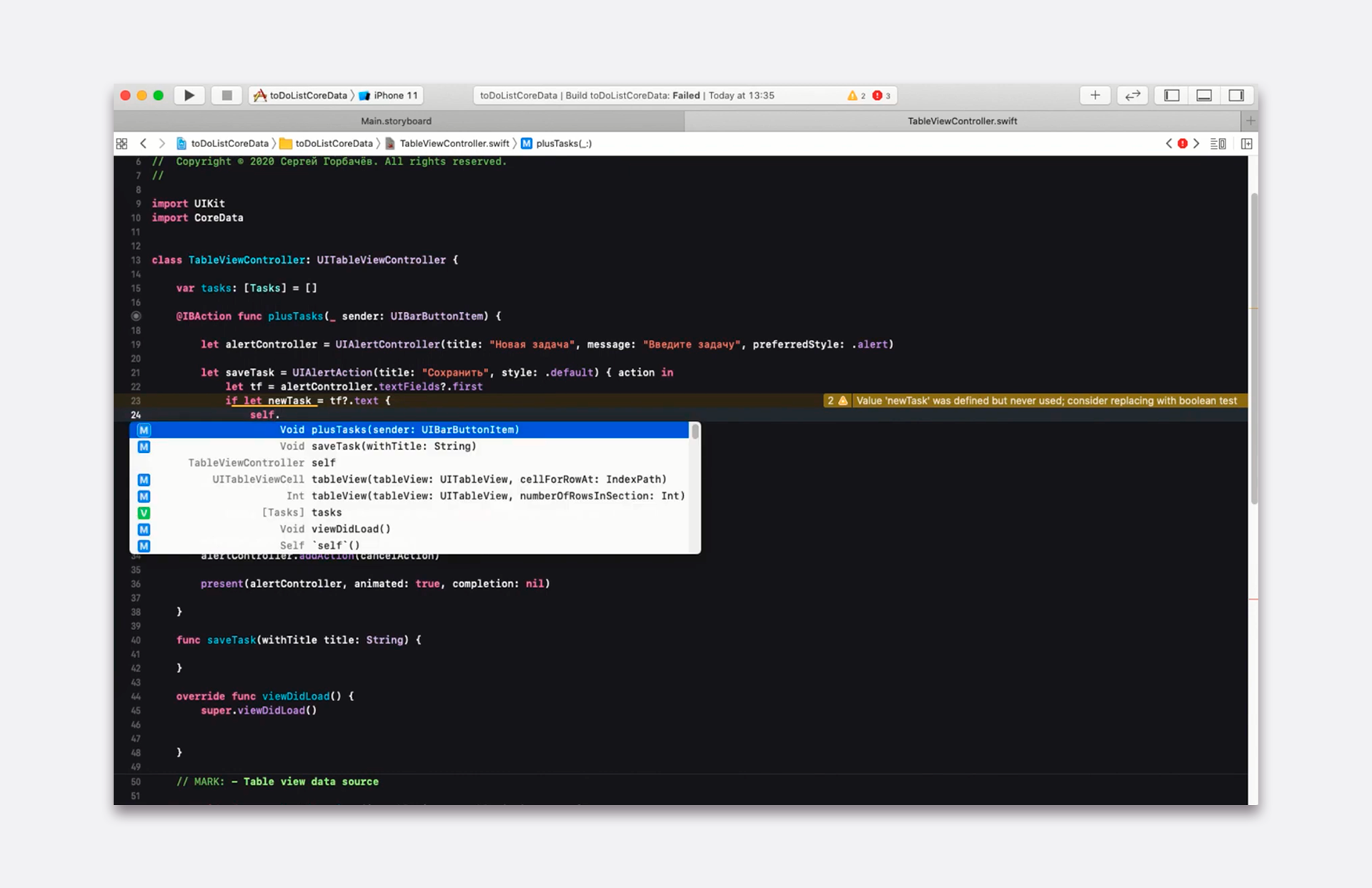Open the Library plus button
This screenshot has width=1372, height=888.
(1094, 95)
